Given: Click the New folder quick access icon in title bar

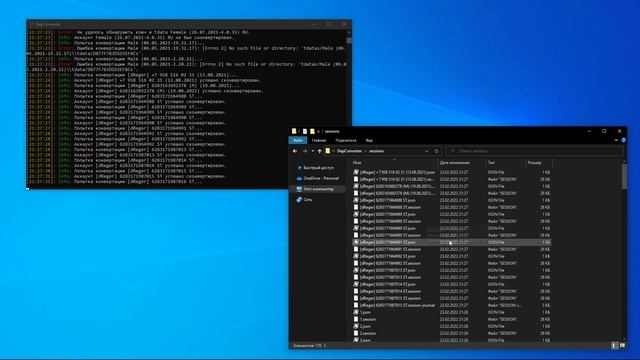Looking at the screenshot, I should coord(312,131).
